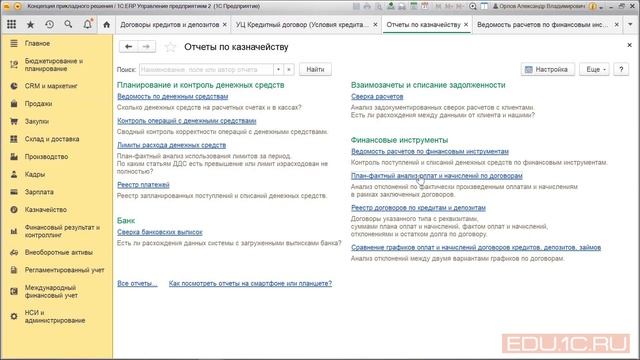Open help with the ? button
Screen dimensions: 640x360
pos(621,69)
